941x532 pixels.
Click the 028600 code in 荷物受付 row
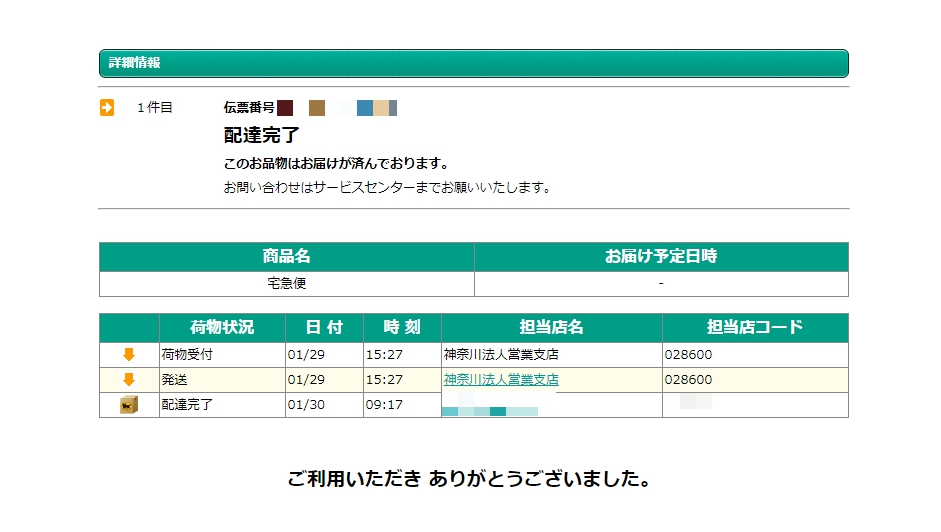688,355
